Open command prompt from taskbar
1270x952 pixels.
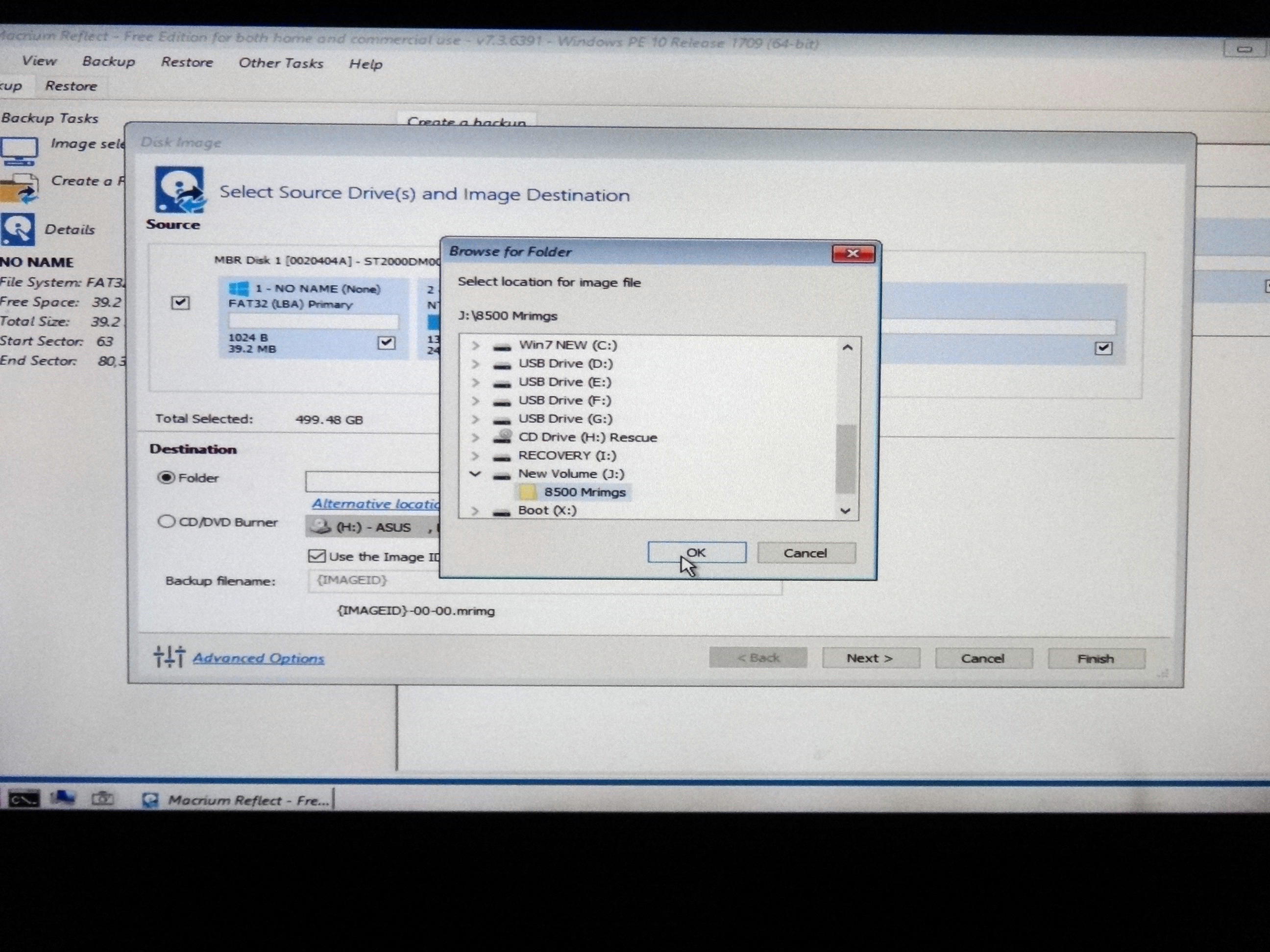pyautogui.click(x=23, y=799)
